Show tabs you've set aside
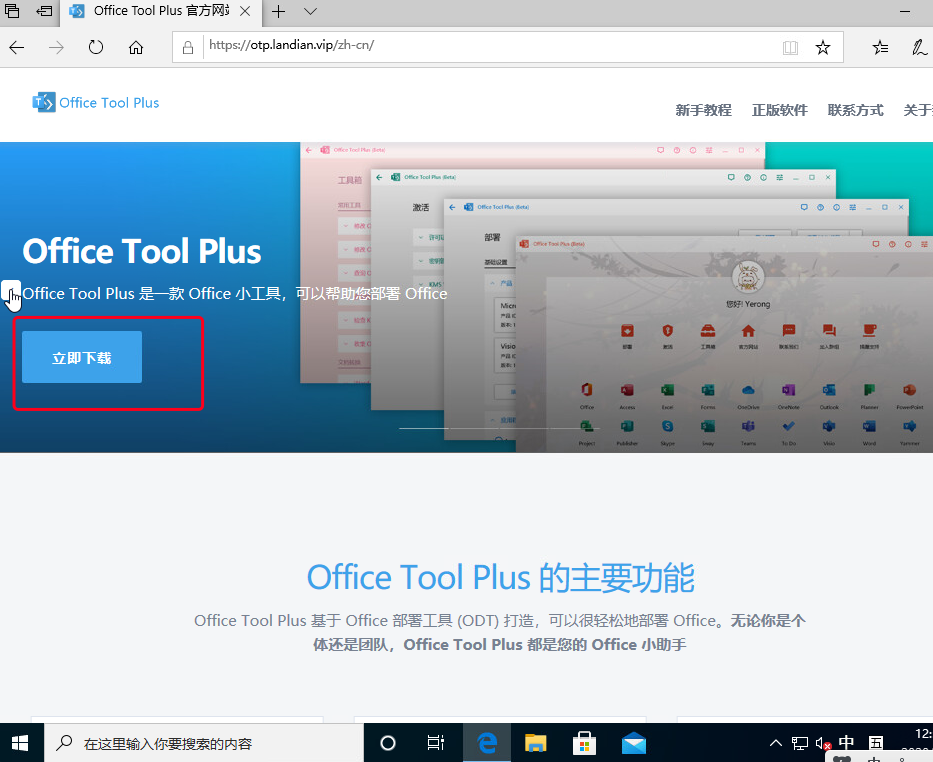This screenshot has width=933, height=762. point(12,11)
